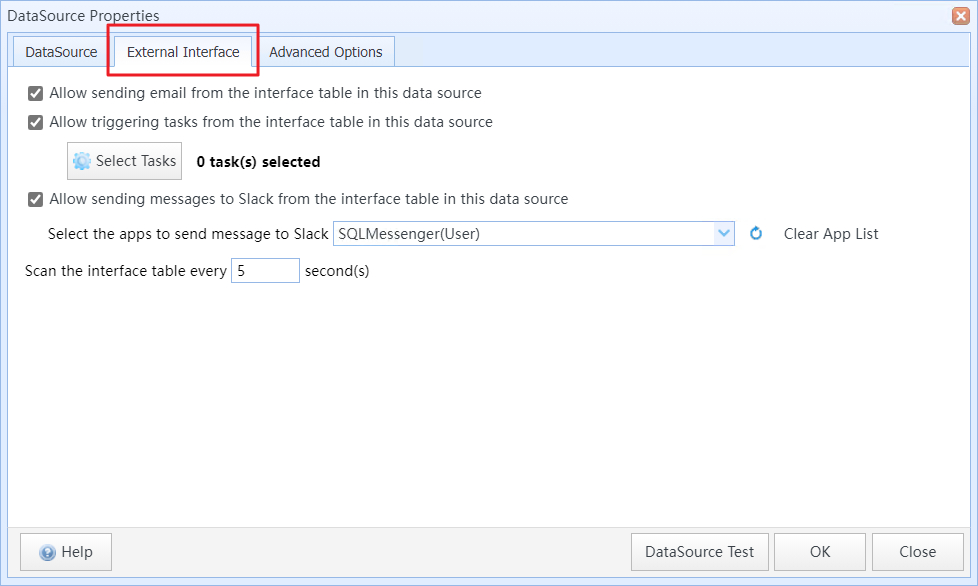Switch to the DataSource tab
The image size is (978, 586).
click(x=61, y=52)
